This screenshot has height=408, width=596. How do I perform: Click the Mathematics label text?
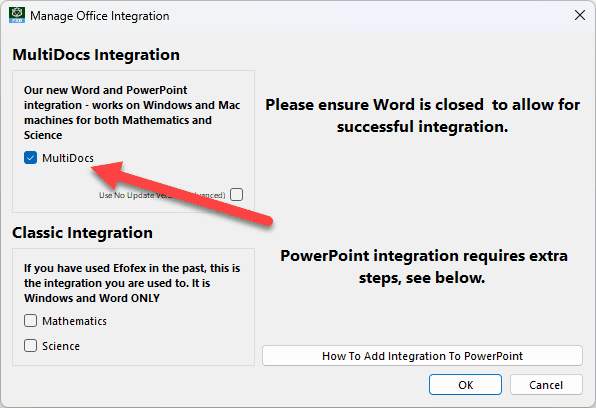(74, 321)
